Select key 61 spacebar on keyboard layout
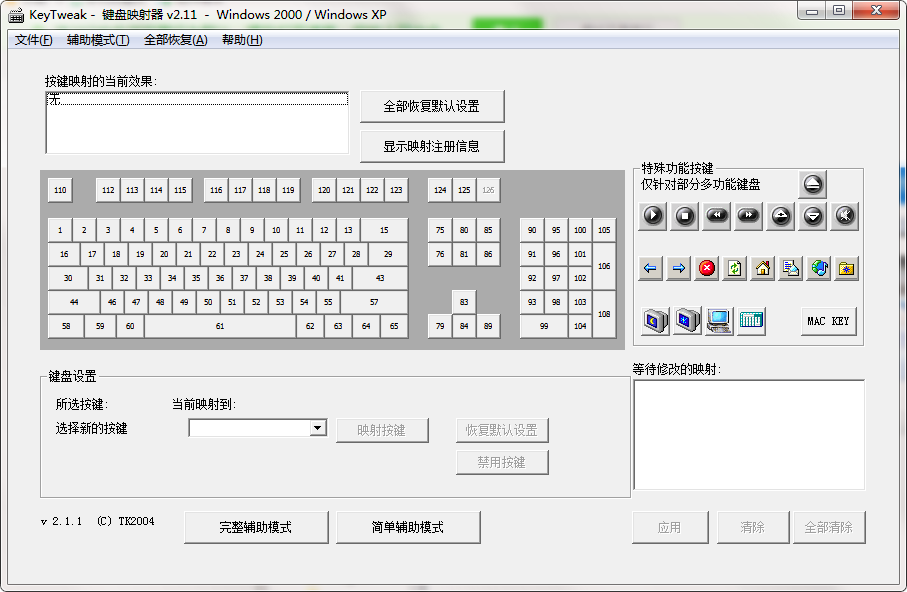This screenshot has width=907, height=592. point(220,326)
